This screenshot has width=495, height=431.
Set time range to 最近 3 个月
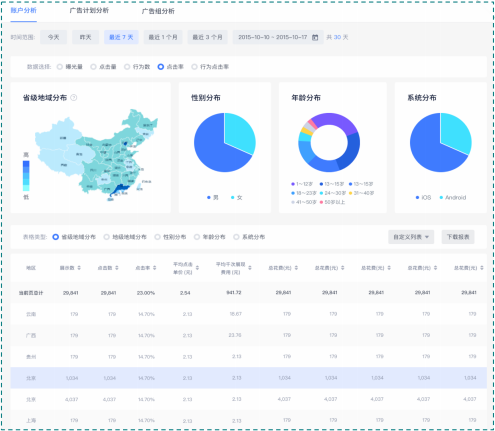click(x=207, y=37)
